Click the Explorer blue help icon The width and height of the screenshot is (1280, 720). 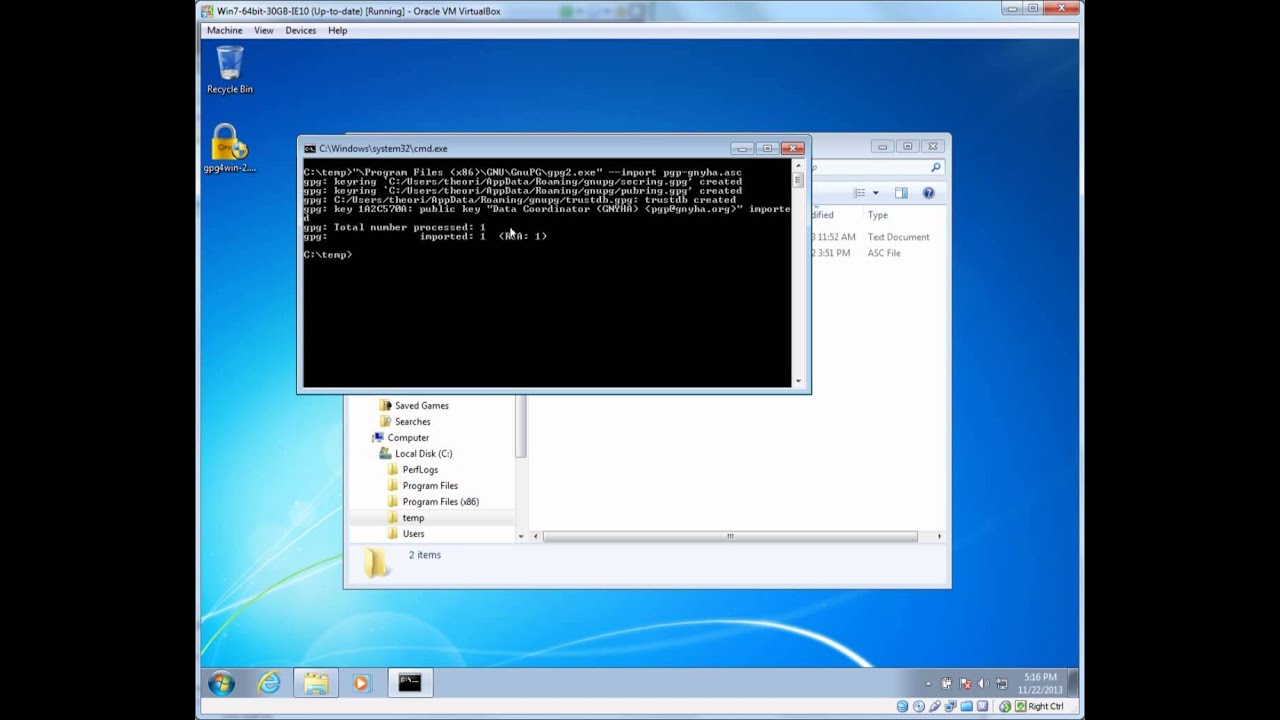click(928, 193)
